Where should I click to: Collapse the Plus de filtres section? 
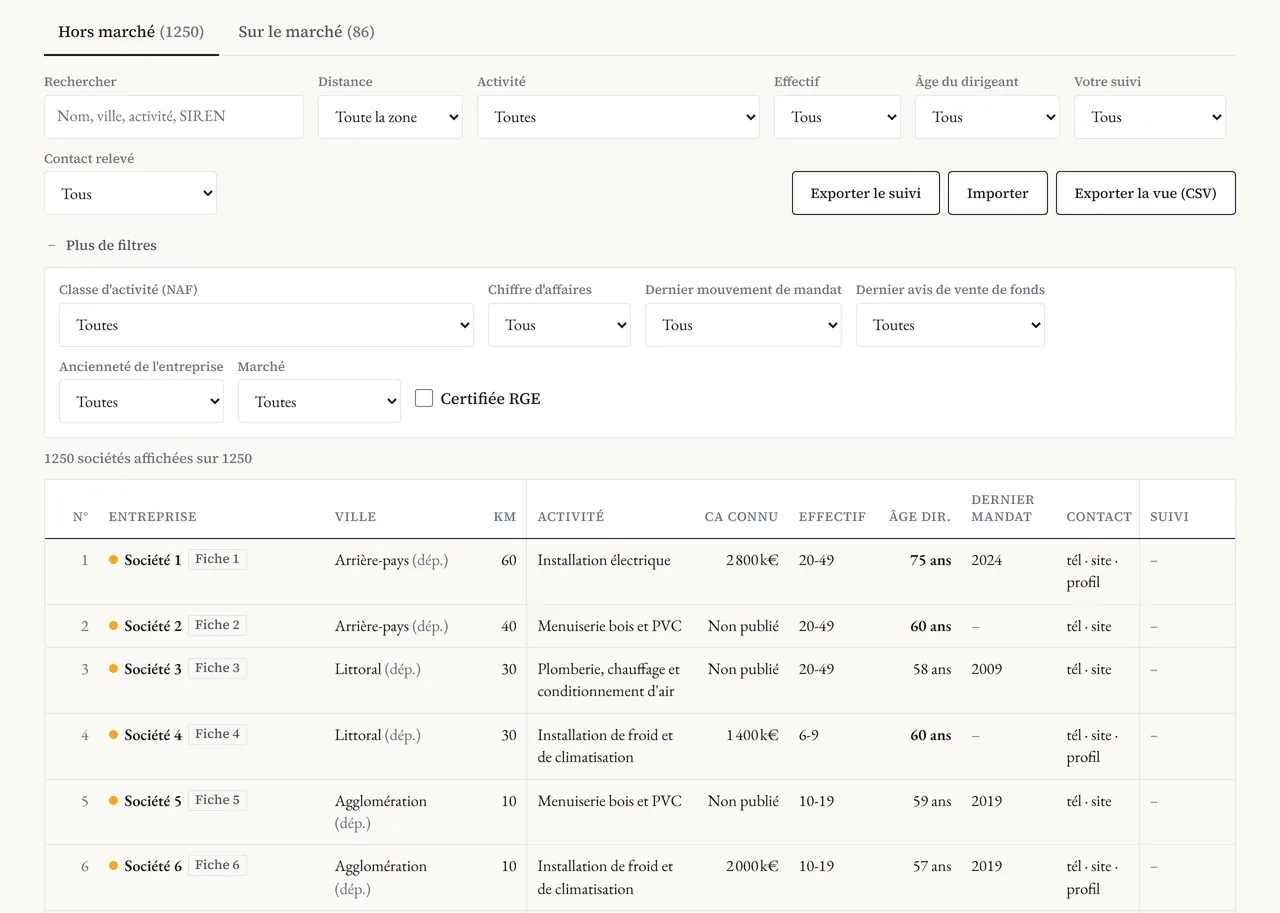102,245
